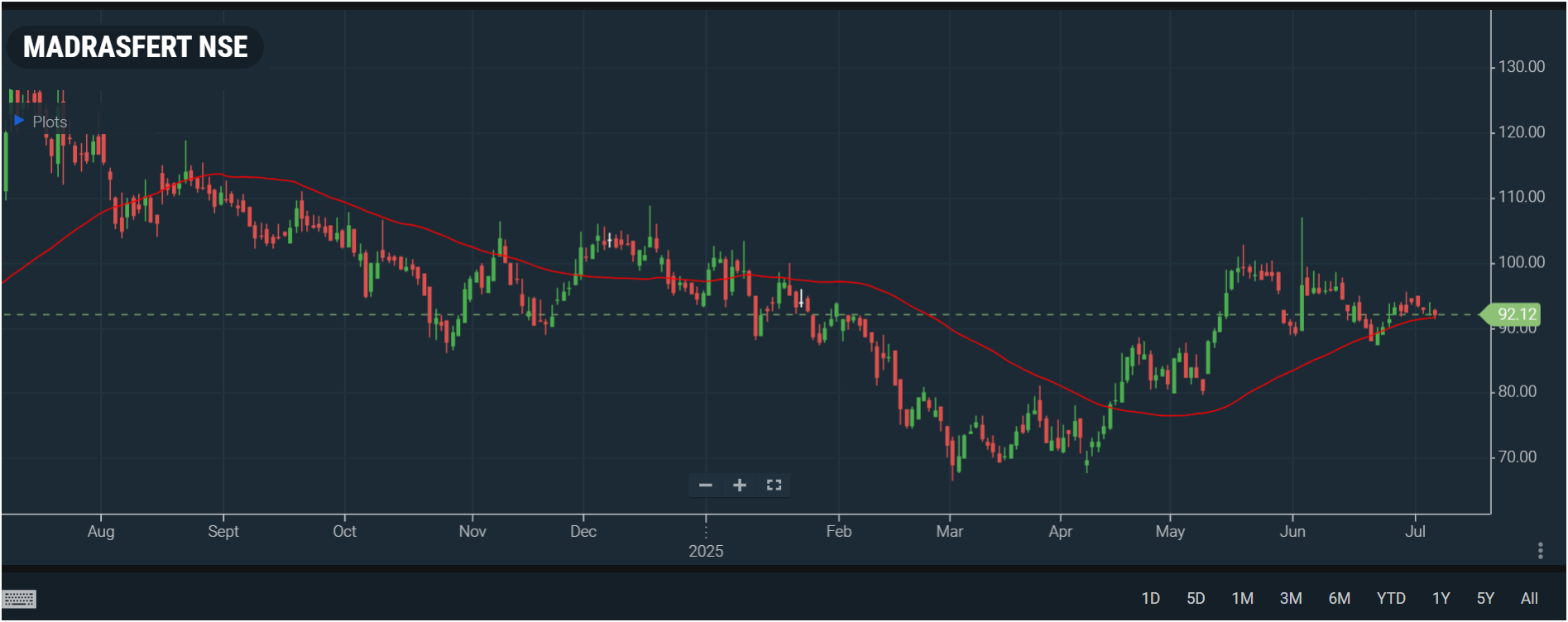
Task: Click the May label on time axis
Action: [1170, 531]
